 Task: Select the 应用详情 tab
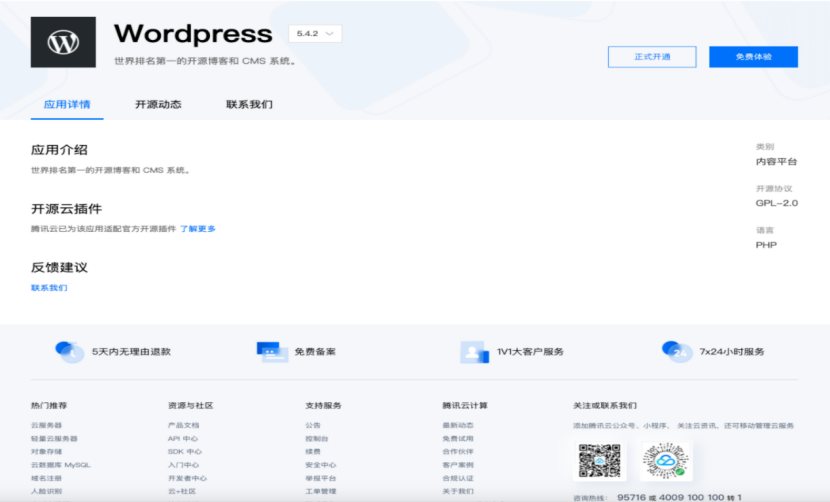pos(67,104)
